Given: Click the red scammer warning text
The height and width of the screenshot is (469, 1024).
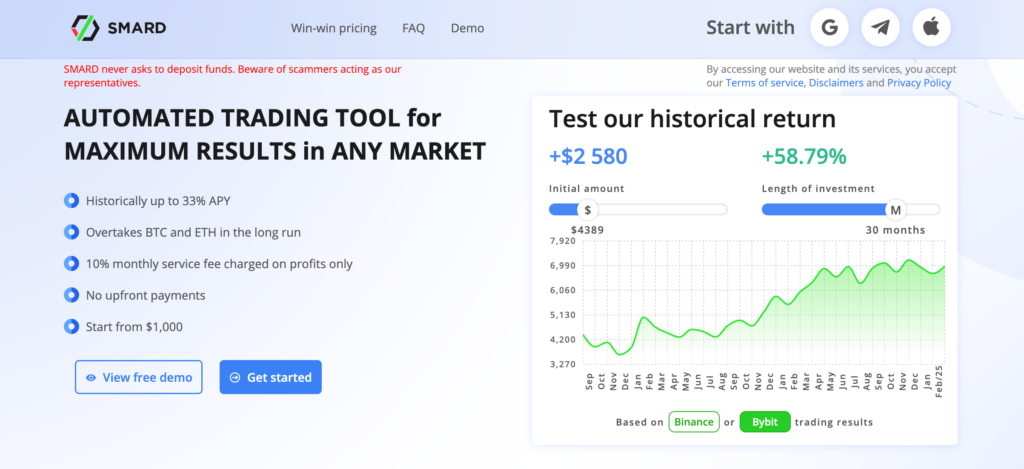Looking at the screenshot, I should coord(232,76).
